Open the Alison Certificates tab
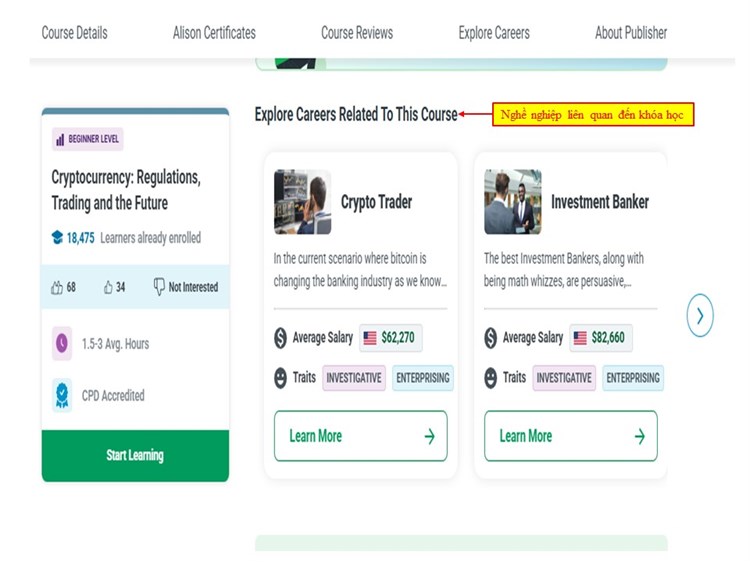750x563 pixels. tap(214, 33)
